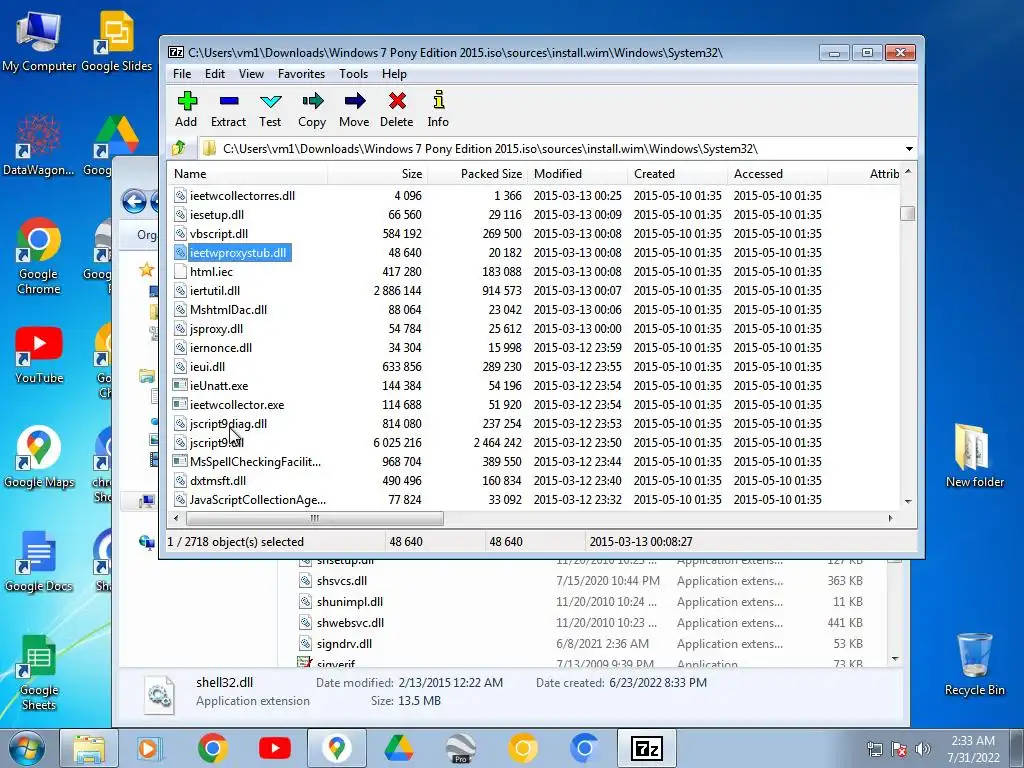
Task: Click the scroll right arrow of file list
Action: click(x=890, y=519)
